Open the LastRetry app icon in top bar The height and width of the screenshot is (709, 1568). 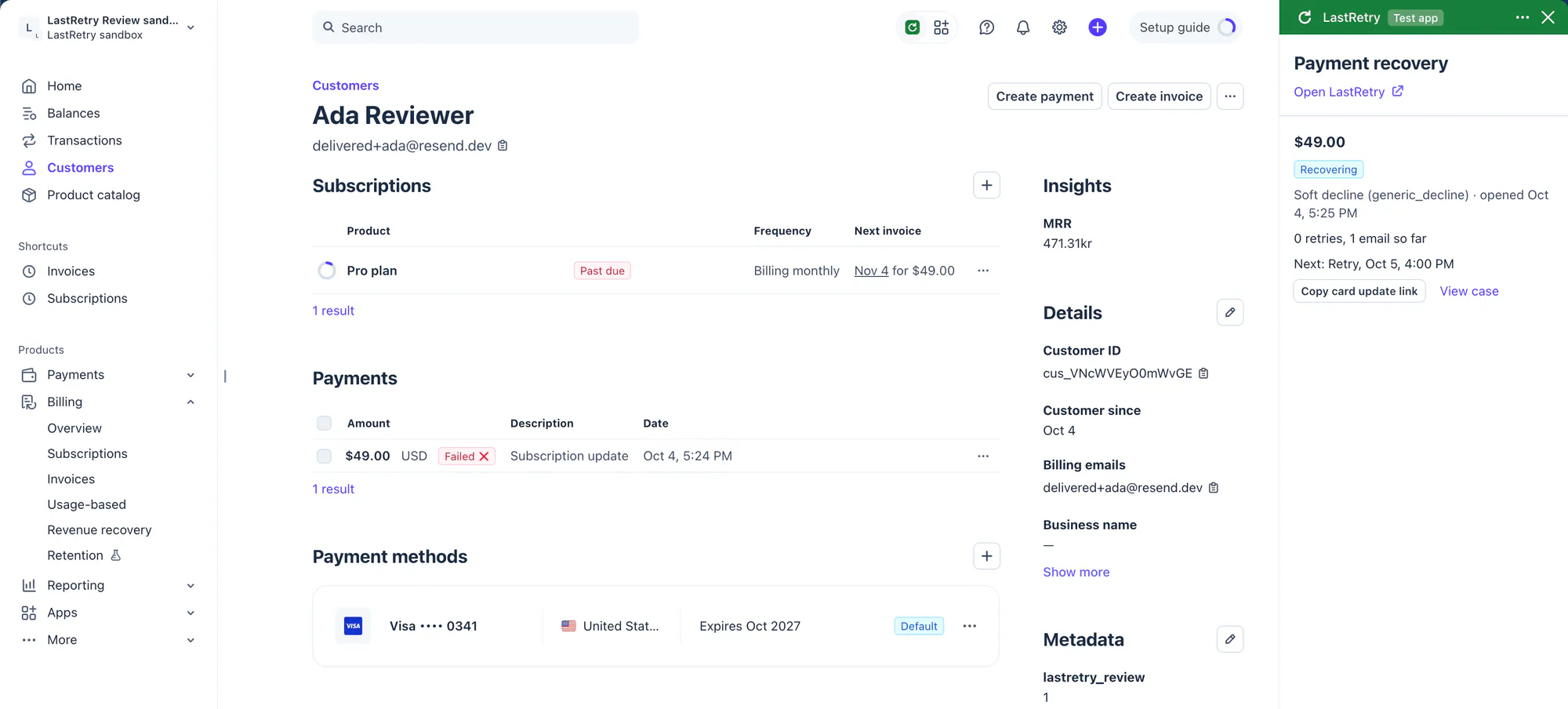click(x=912, y=27)
